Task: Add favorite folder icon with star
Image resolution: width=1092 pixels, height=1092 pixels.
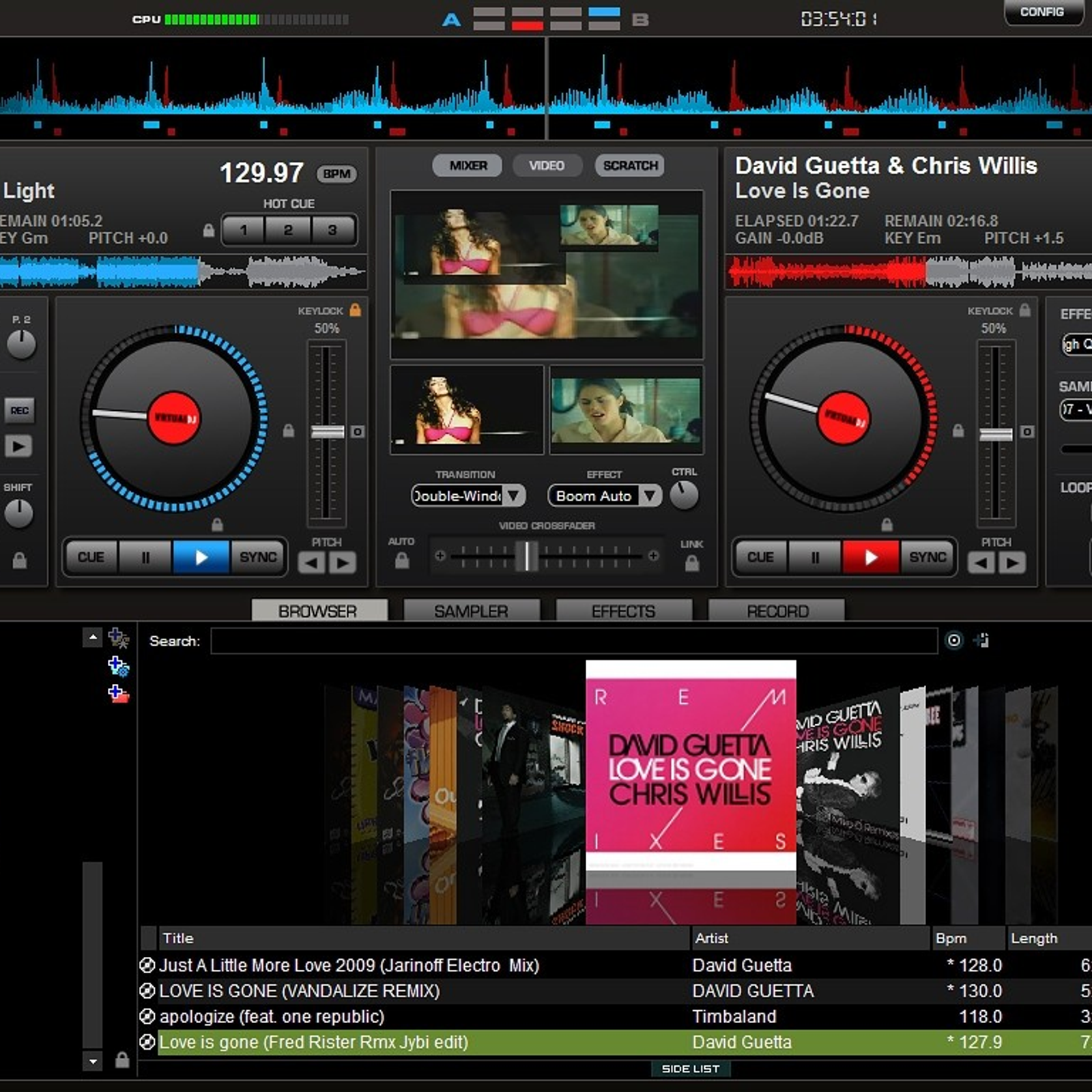Action: click(x=119, y=638)
